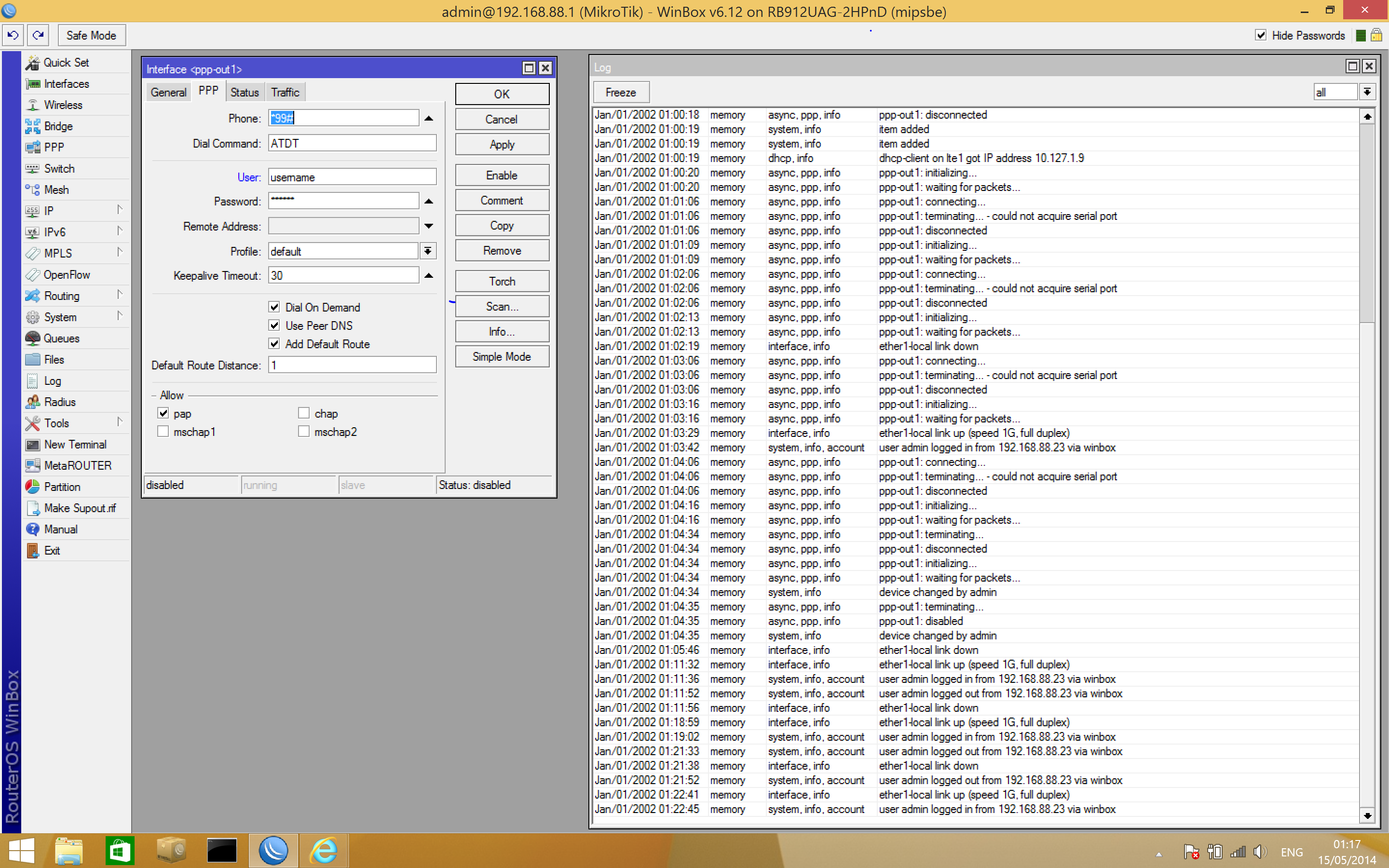Click Enable to activate ppp-out1
The image size is (1389, 868).
[x=502, y=176]
